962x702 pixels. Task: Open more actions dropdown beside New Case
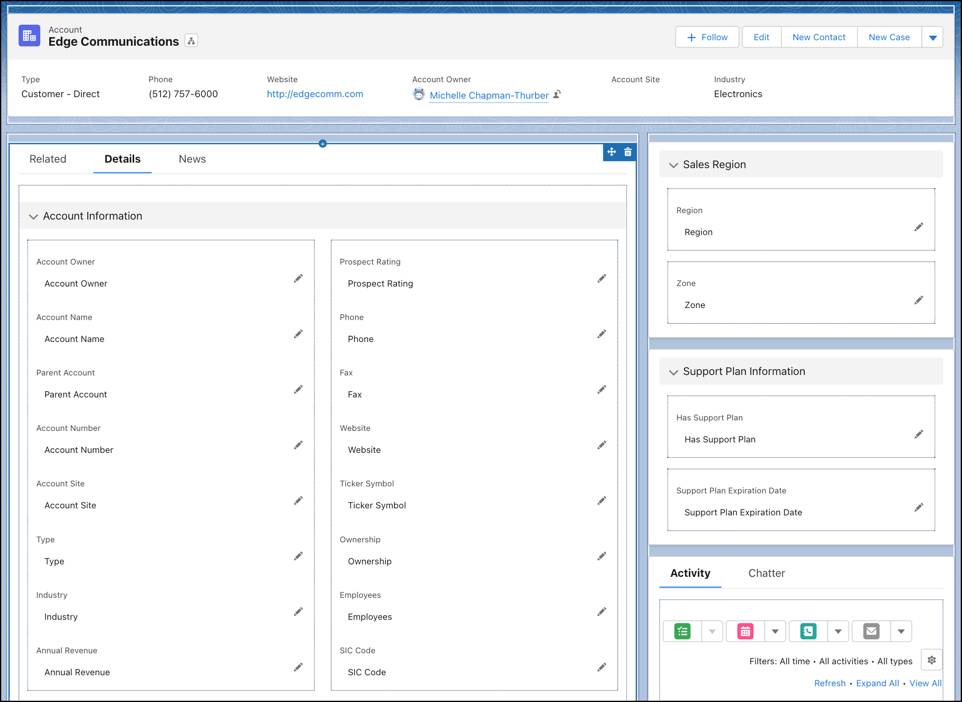[x=933, y=37]
